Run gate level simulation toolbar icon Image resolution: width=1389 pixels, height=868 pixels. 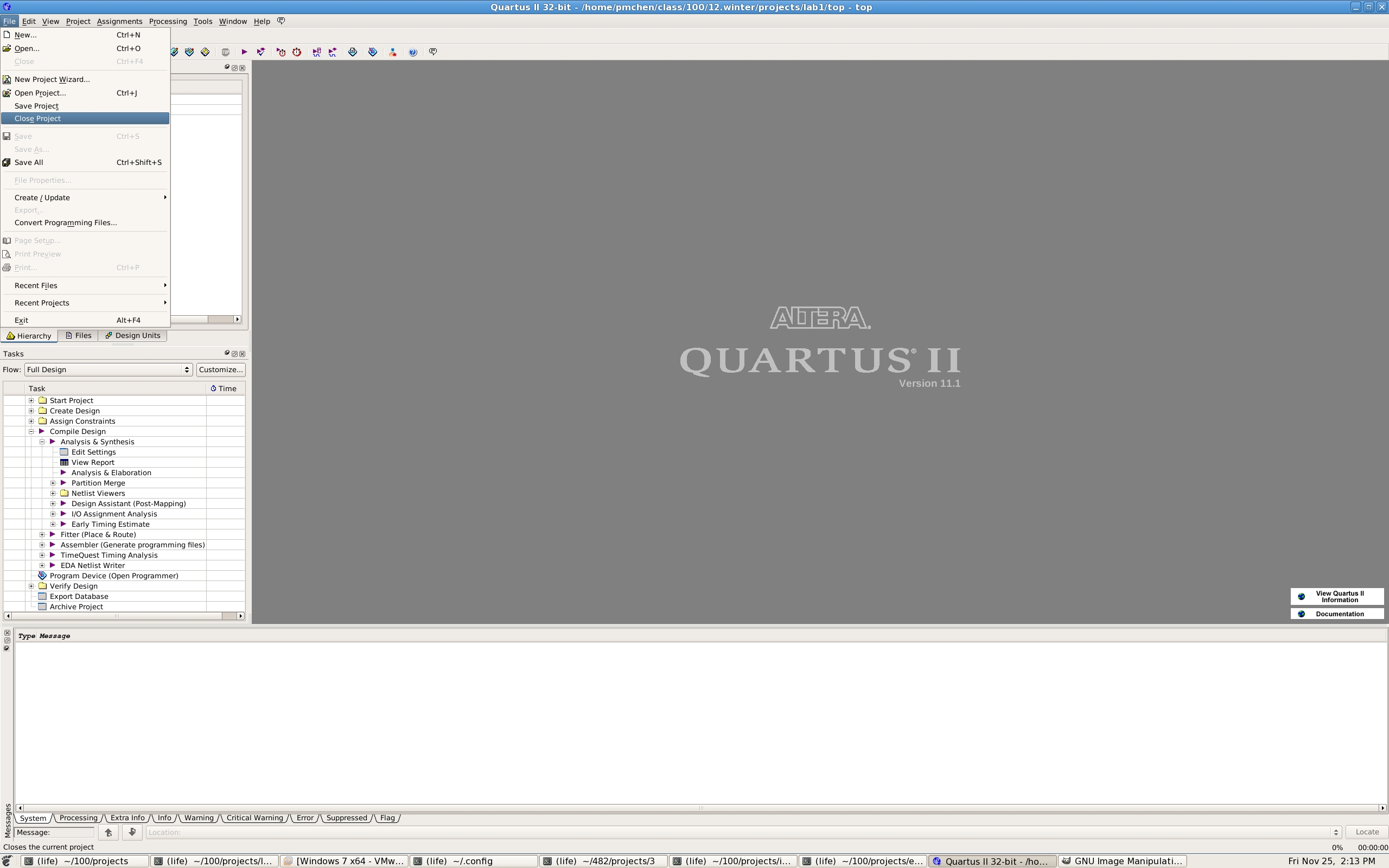pyautogui.click(x=333, y=52)
